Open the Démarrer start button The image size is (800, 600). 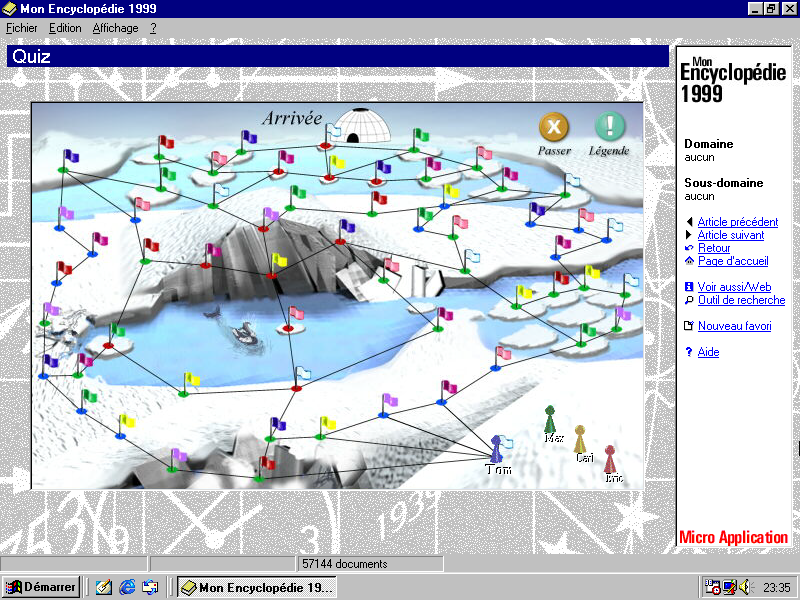pos(41,587)
